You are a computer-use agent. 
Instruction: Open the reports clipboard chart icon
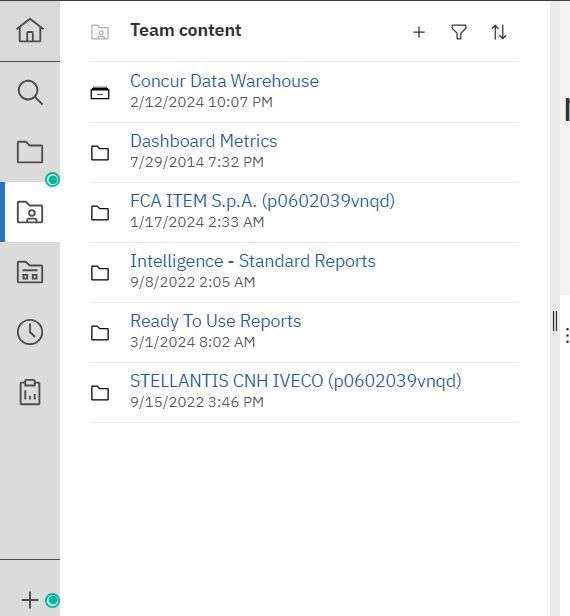pos(30,392)
